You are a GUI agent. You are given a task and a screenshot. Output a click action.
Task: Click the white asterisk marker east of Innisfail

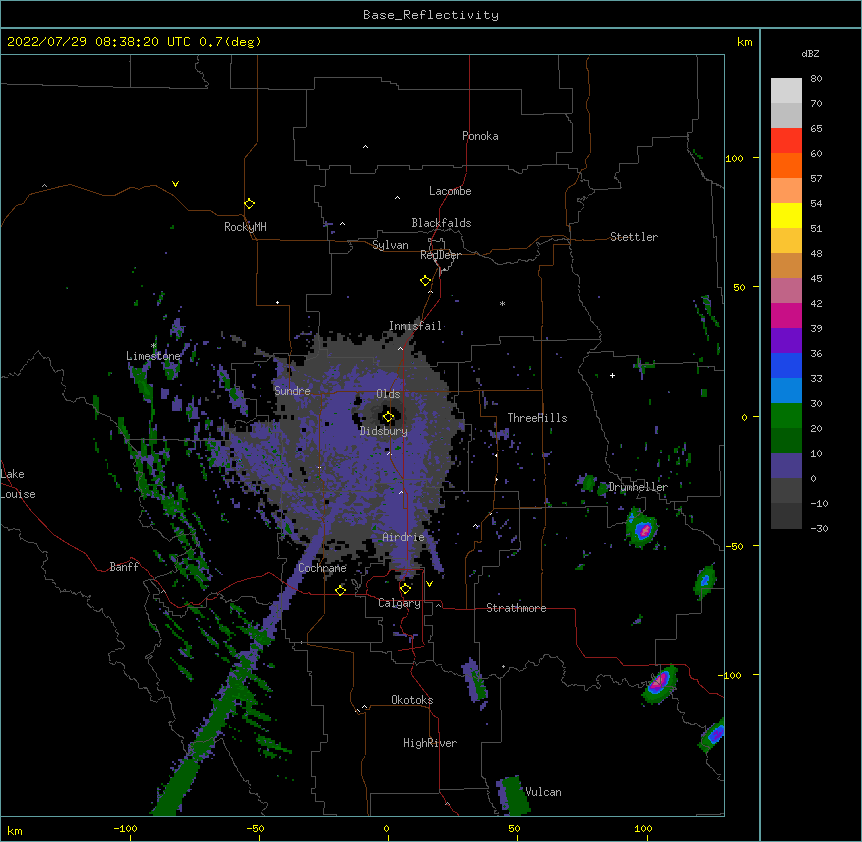[x=502, y=303]
